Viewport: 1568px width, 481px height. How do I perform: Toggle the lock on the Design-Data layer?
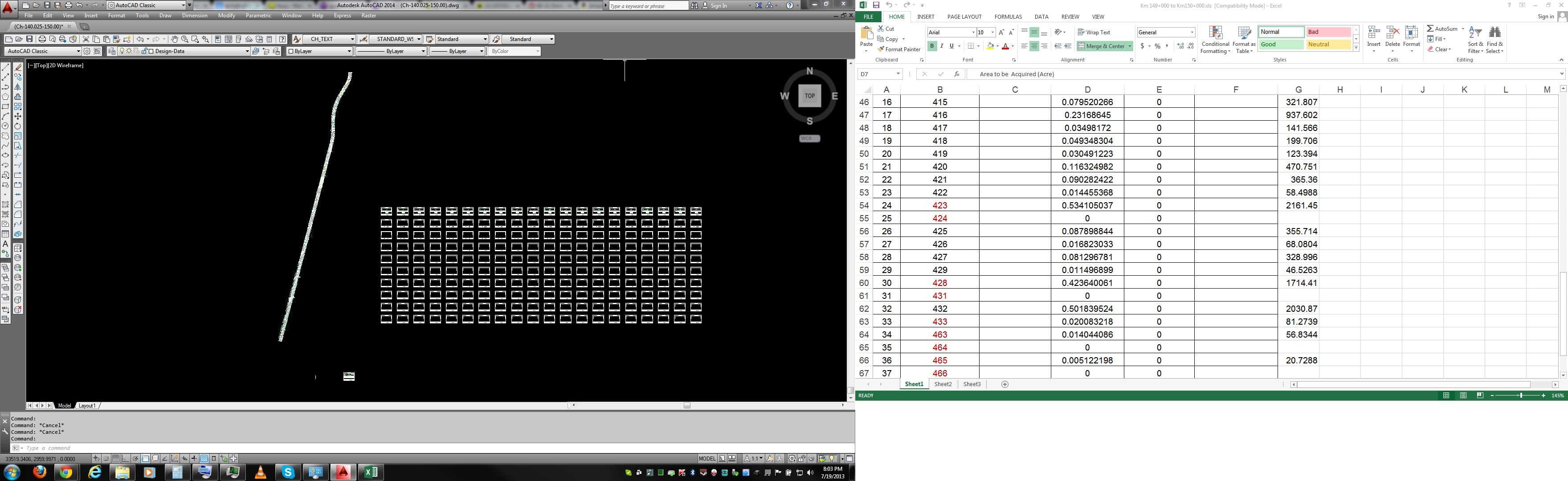pyautogui.click(x=146, y=51)
